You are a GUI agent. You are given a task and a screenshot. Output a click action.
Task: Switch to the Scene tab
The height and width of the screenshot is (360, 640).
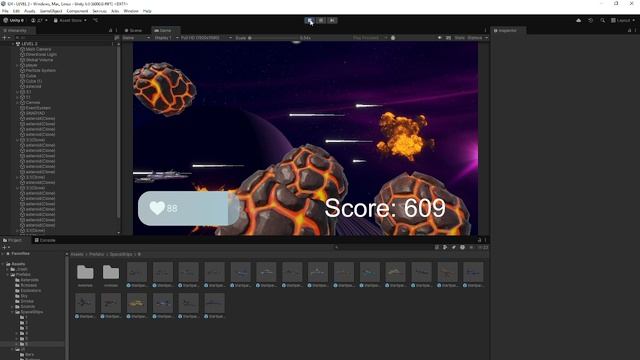(x=133, y=31)
